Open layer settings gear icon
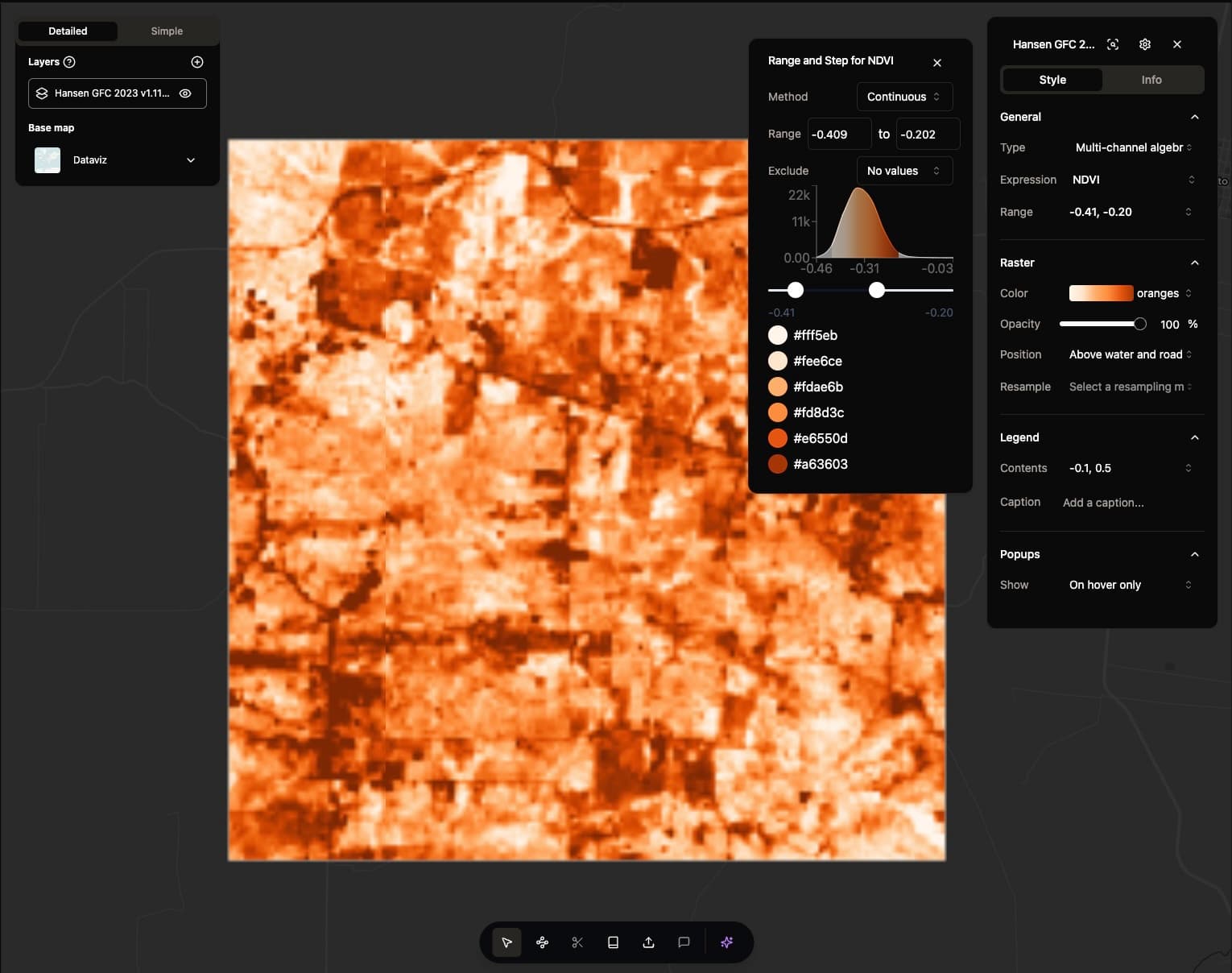The image size is (1232, 973). [1145, 44]
